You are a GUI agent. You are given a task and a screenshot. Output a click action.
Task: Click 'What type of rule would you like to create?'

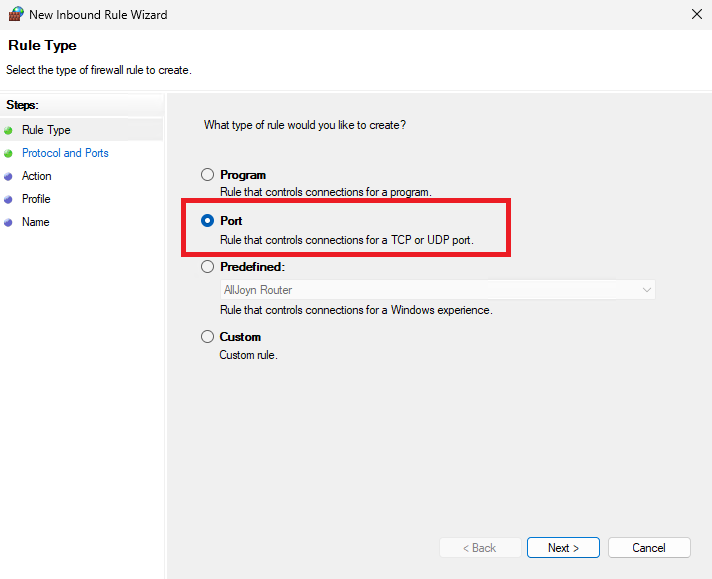[305, 125]
